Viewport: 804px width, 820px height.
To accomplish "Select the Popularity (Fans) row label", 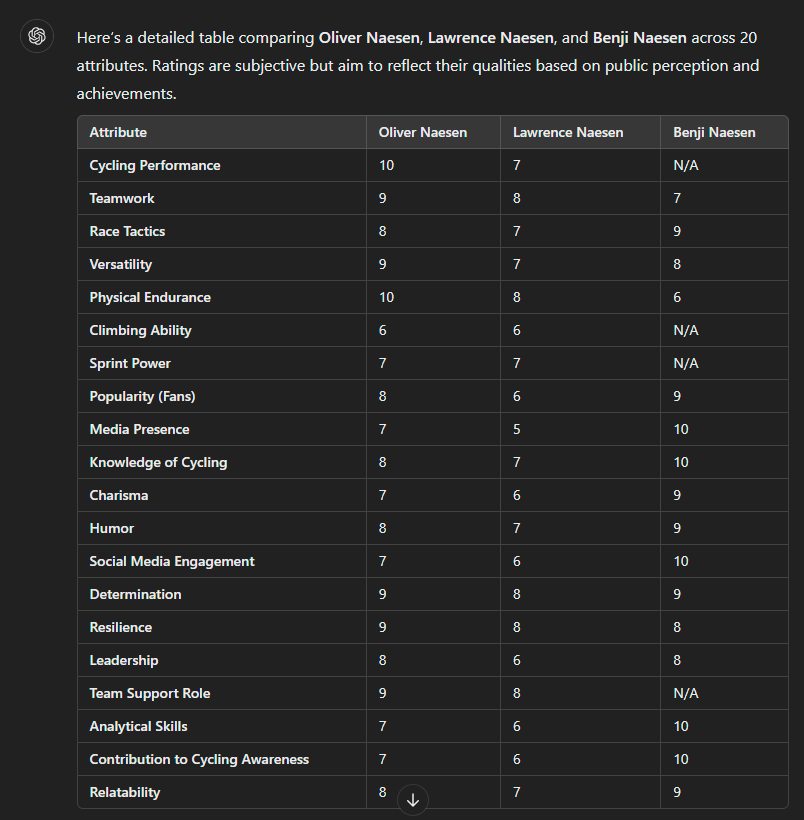I will click(142, 396).
